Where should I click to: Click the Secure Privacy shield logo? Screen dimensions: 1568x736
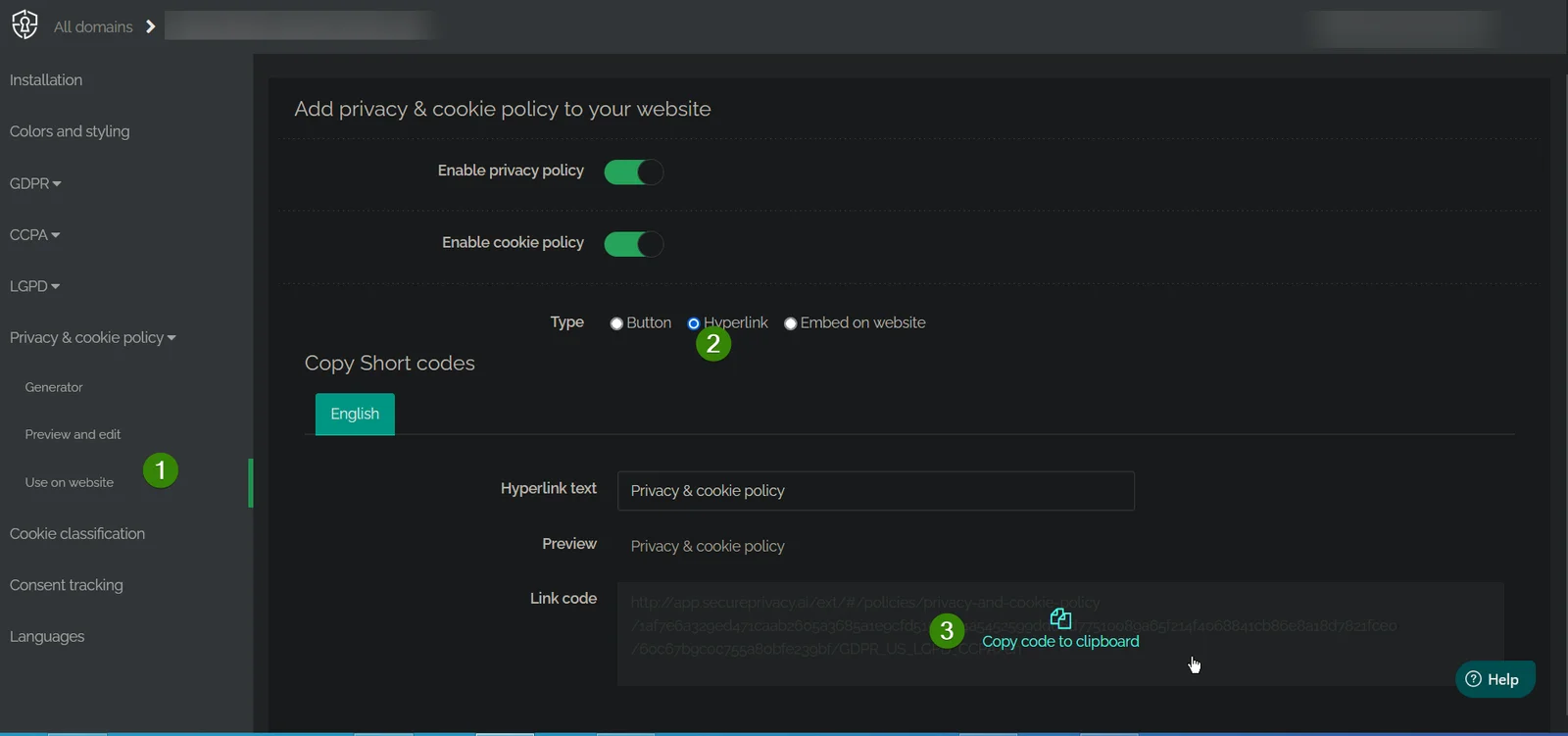tap(24, 25)
